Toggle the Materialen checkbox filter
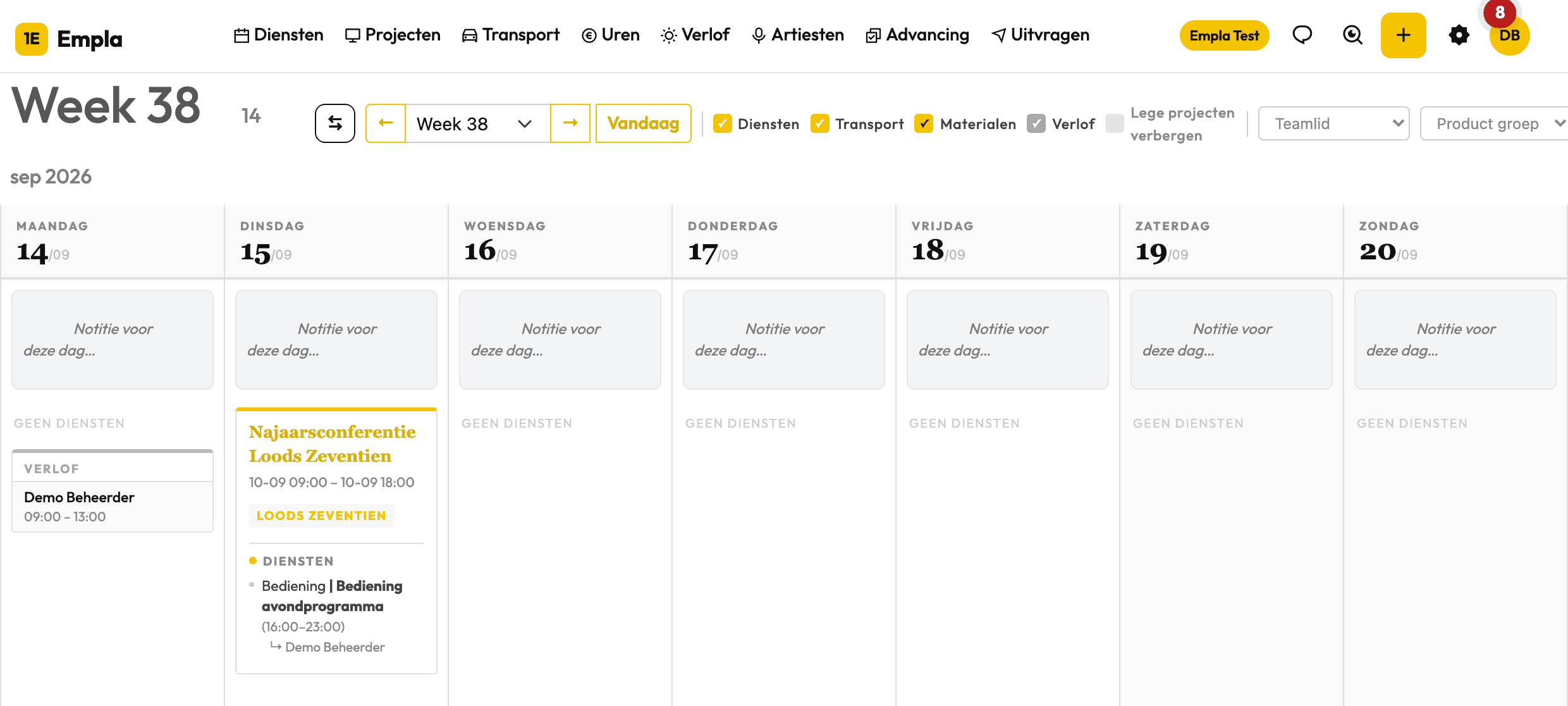The height and width of the screenshot is (706, 1568). (x=924, y=123)
